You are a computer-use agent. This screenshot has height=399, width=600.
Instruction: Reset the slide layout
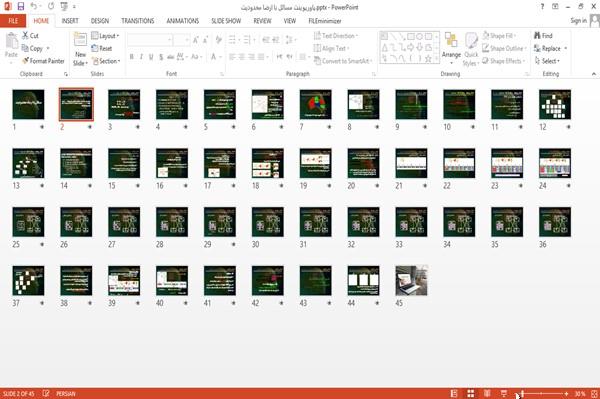click(x=102, y=48)
